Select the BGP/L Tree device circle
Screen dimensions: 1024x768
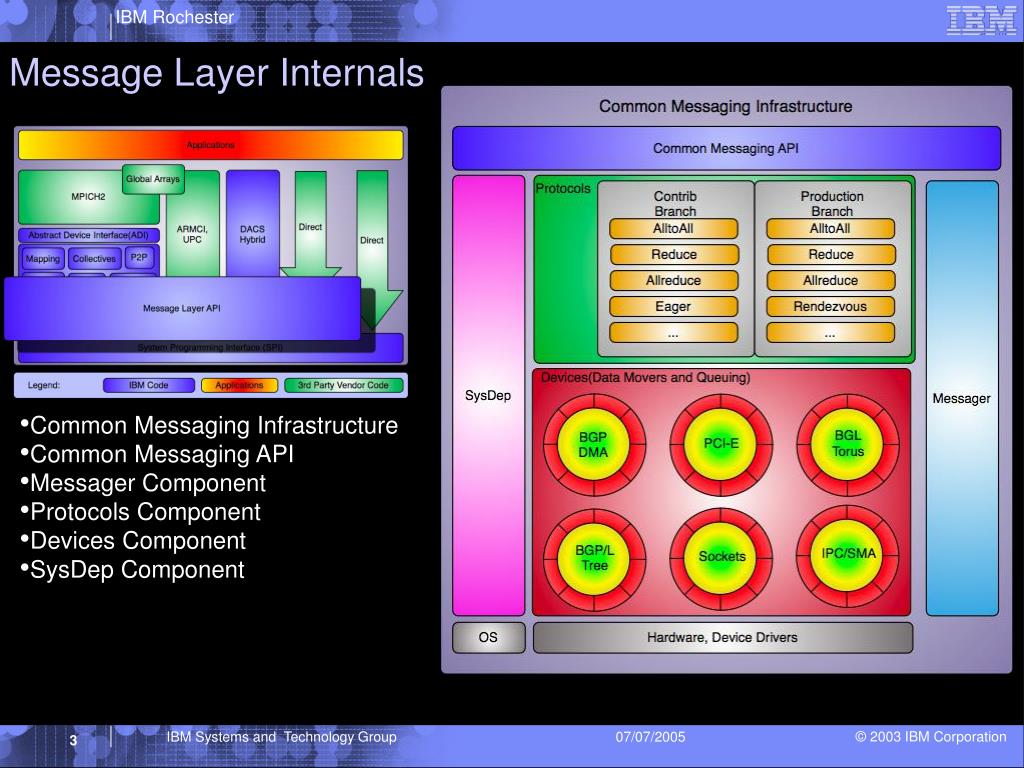pos(594,559)
